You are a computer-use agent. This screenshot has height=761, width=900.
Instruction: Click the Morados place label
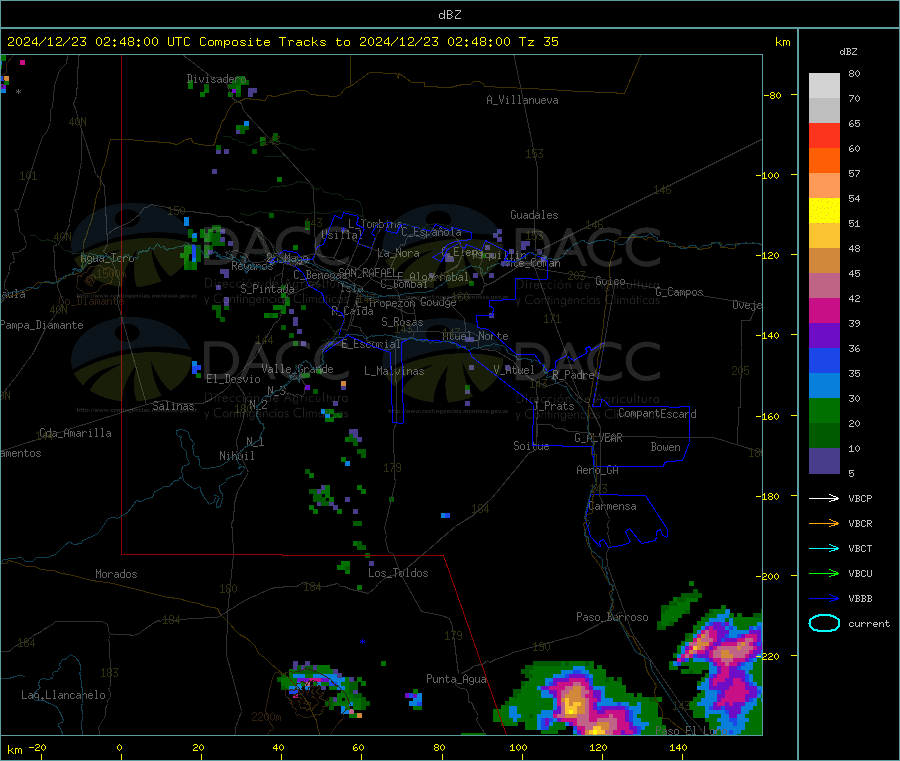116,574
